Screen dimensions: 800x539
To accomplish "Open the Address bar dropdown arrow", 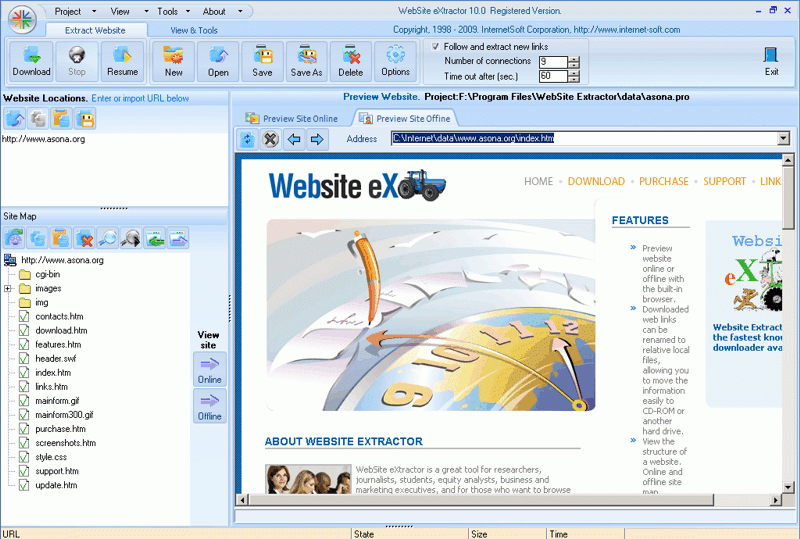I will [784, 138].
